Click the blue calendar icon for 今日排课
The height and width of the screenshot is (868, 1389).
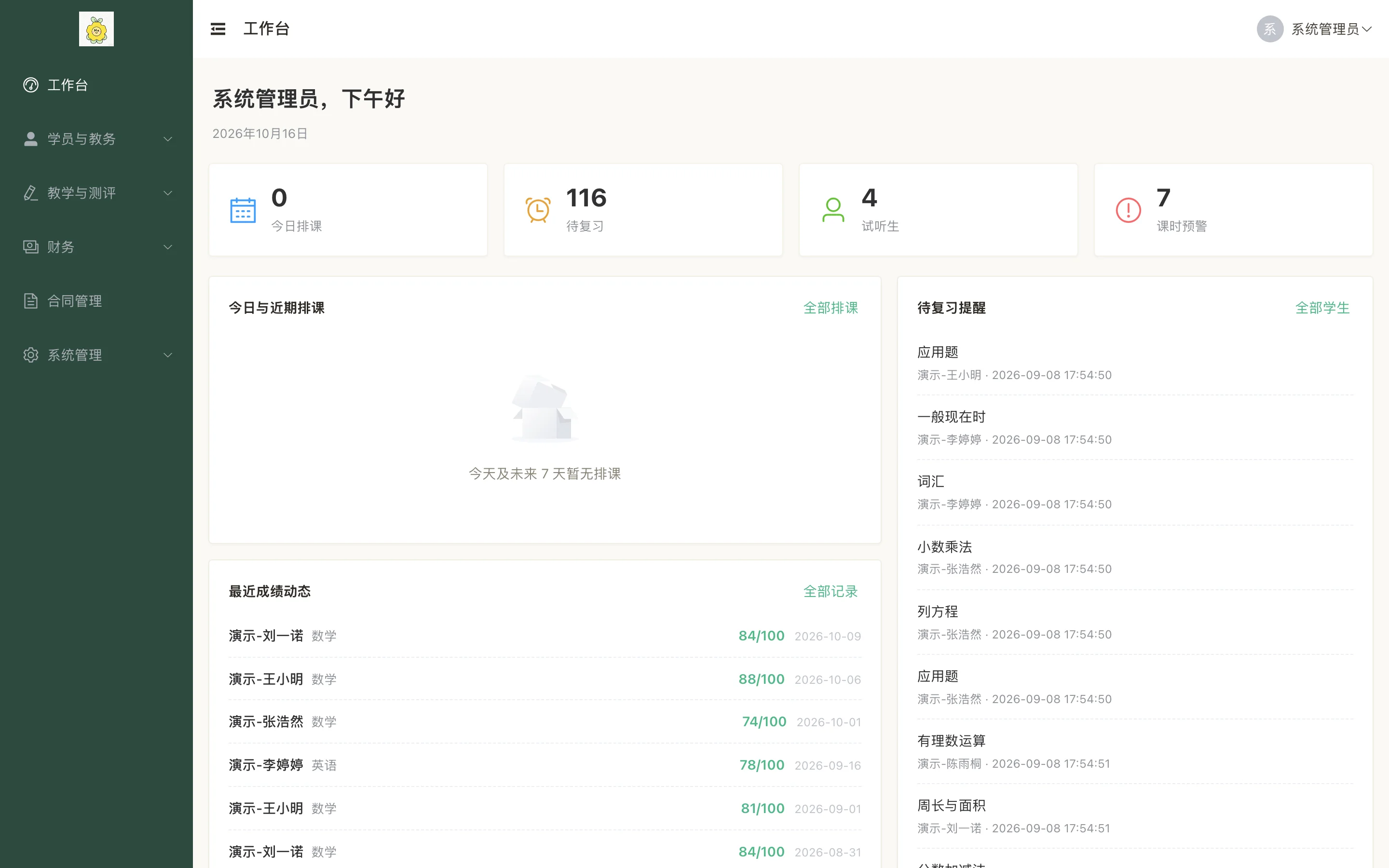(x=243, y=210)
